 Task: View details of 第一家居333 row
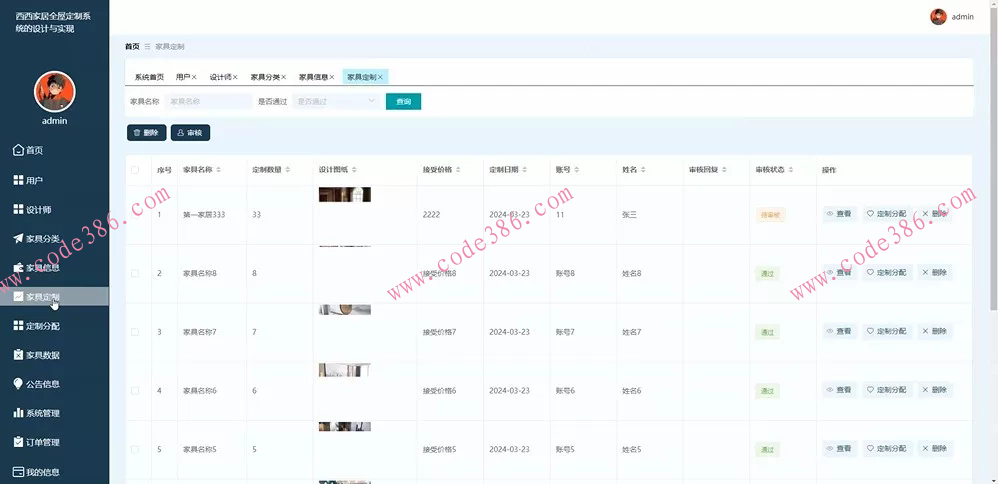(840, 214)
